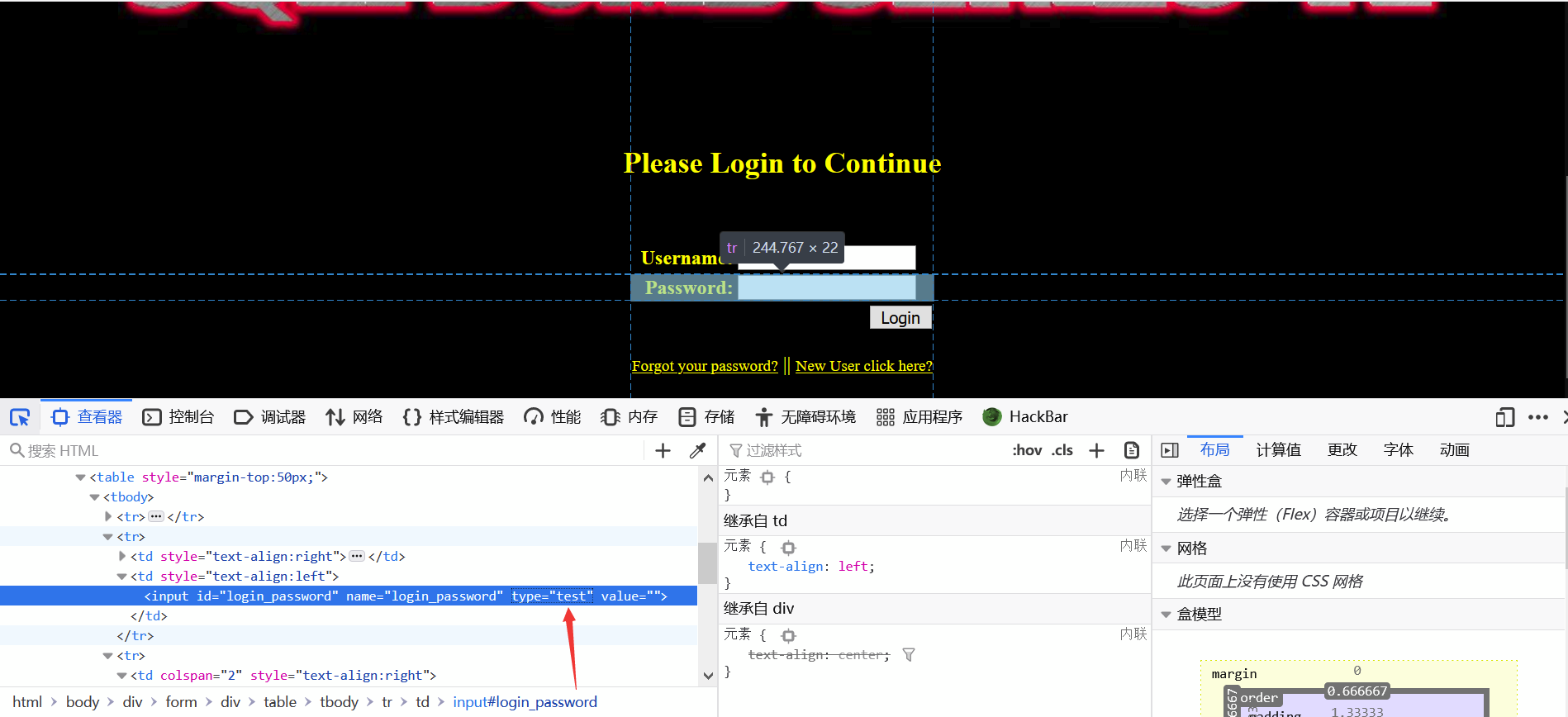
Task: Select the input login_password markup line
Action: 349,596
